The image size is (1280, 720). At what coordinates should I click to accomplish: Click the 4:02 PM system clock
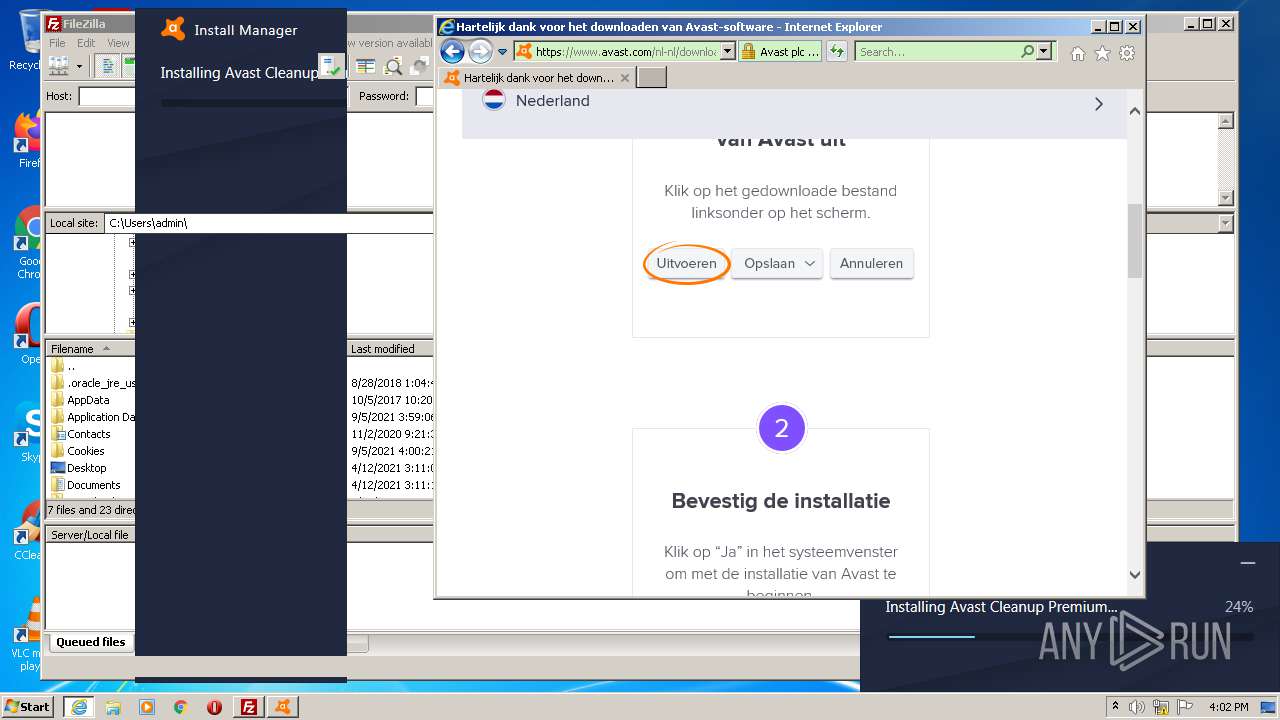click(1228, 707)
